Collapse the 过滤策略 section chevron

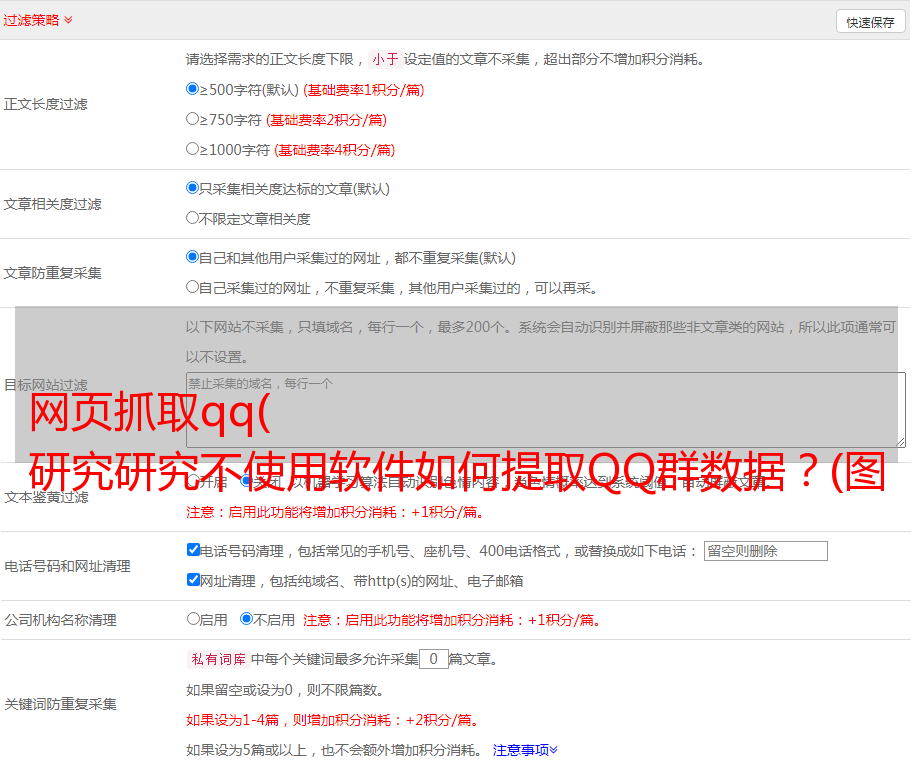coord(68,20)
